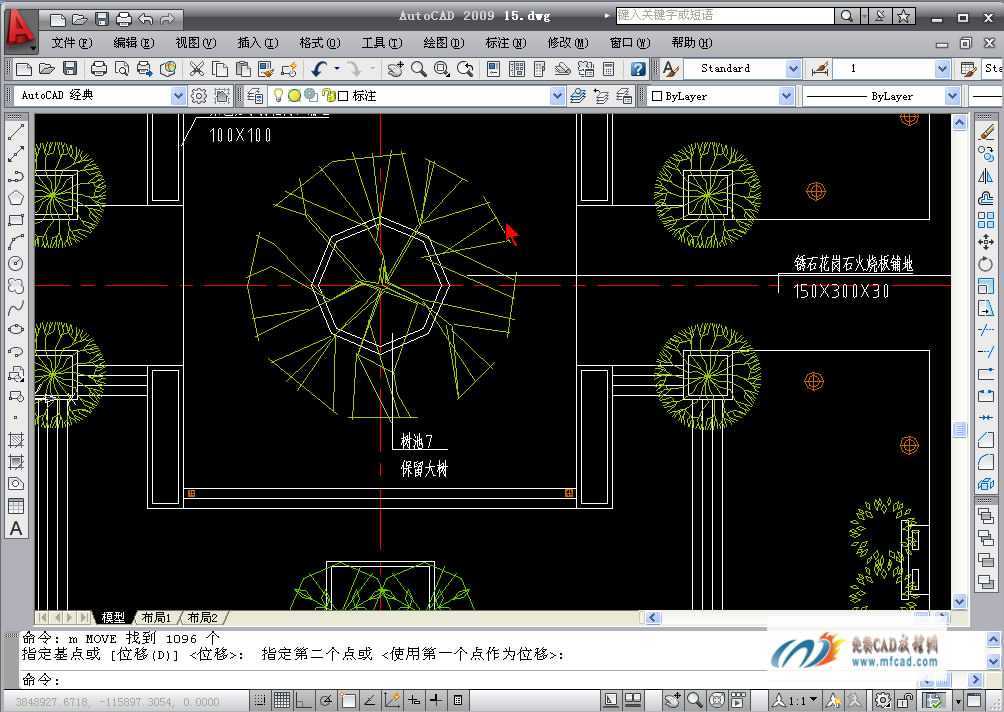The width and height of the screenshot is (1004, 712).
Task: Select the Offset tool
Action: [986, 198]
